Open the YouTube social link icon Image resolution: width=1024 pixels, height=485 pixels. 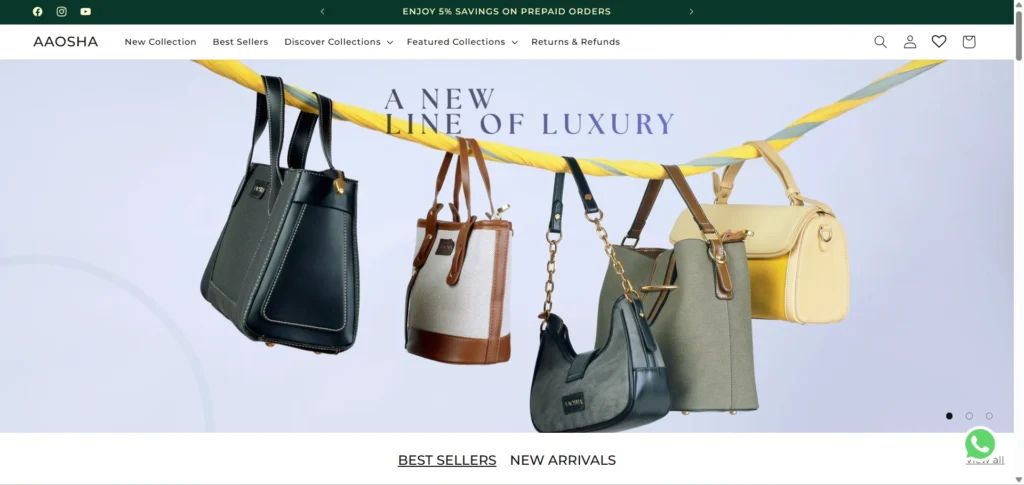point(86,11)
